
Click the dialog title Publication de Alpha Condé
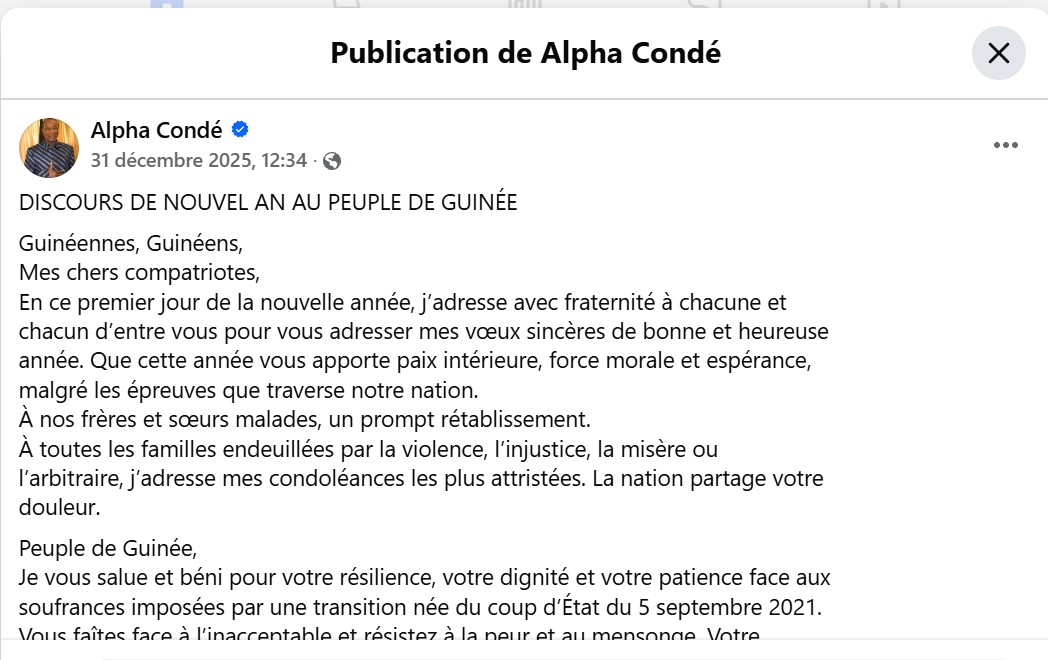click(525, 53)
